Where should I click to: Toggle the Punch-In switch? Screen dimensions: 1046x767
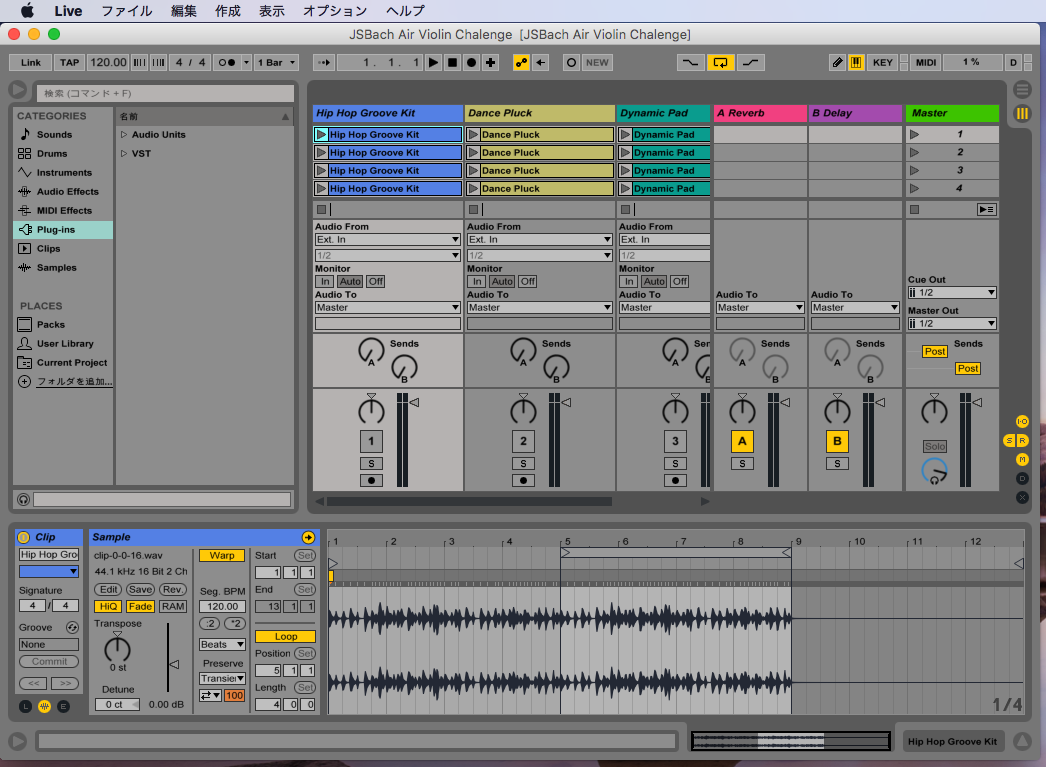coord(690,63)
